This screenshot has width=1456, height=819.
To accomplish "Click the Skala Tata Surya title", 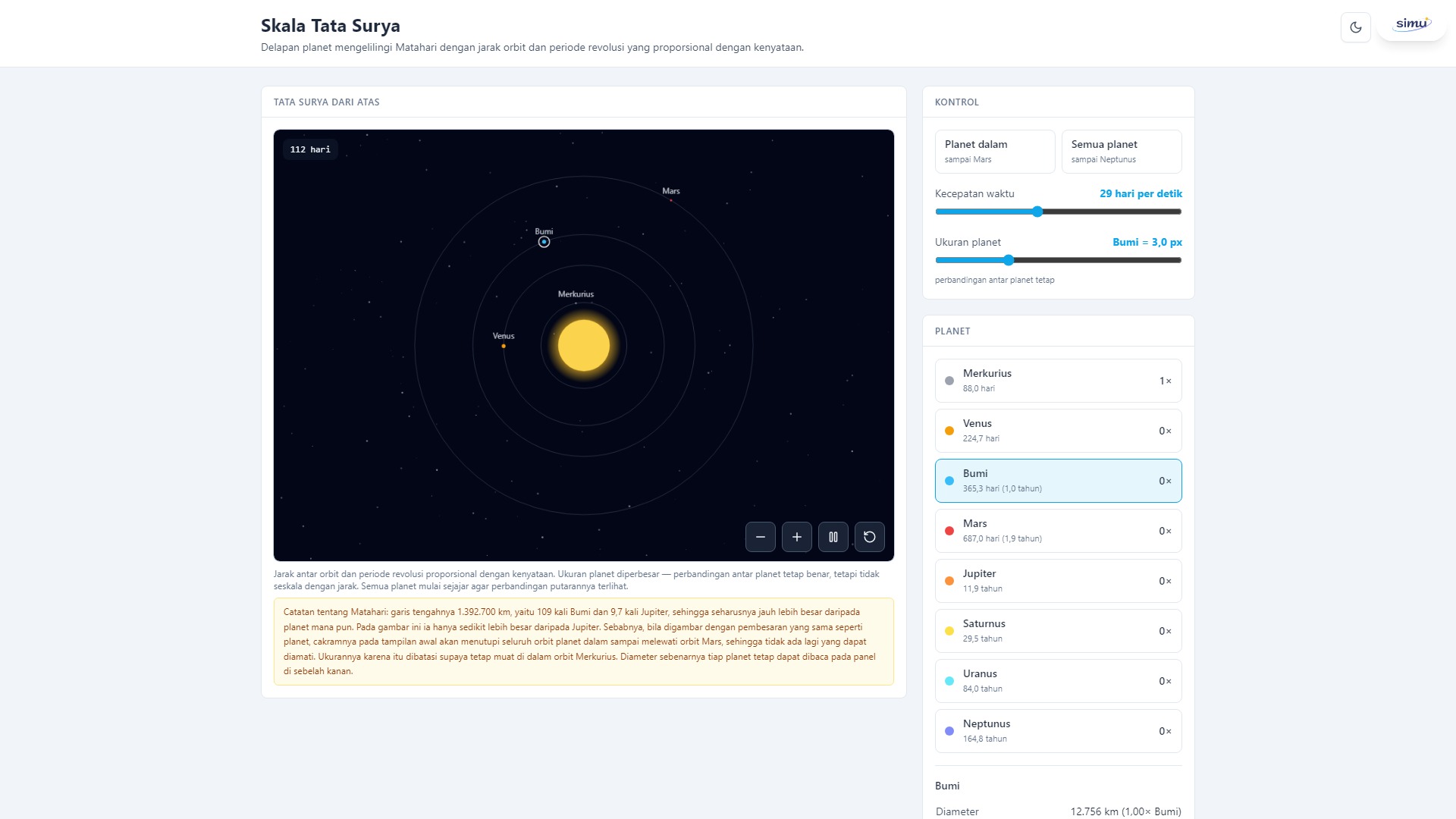I will [330, 26].
